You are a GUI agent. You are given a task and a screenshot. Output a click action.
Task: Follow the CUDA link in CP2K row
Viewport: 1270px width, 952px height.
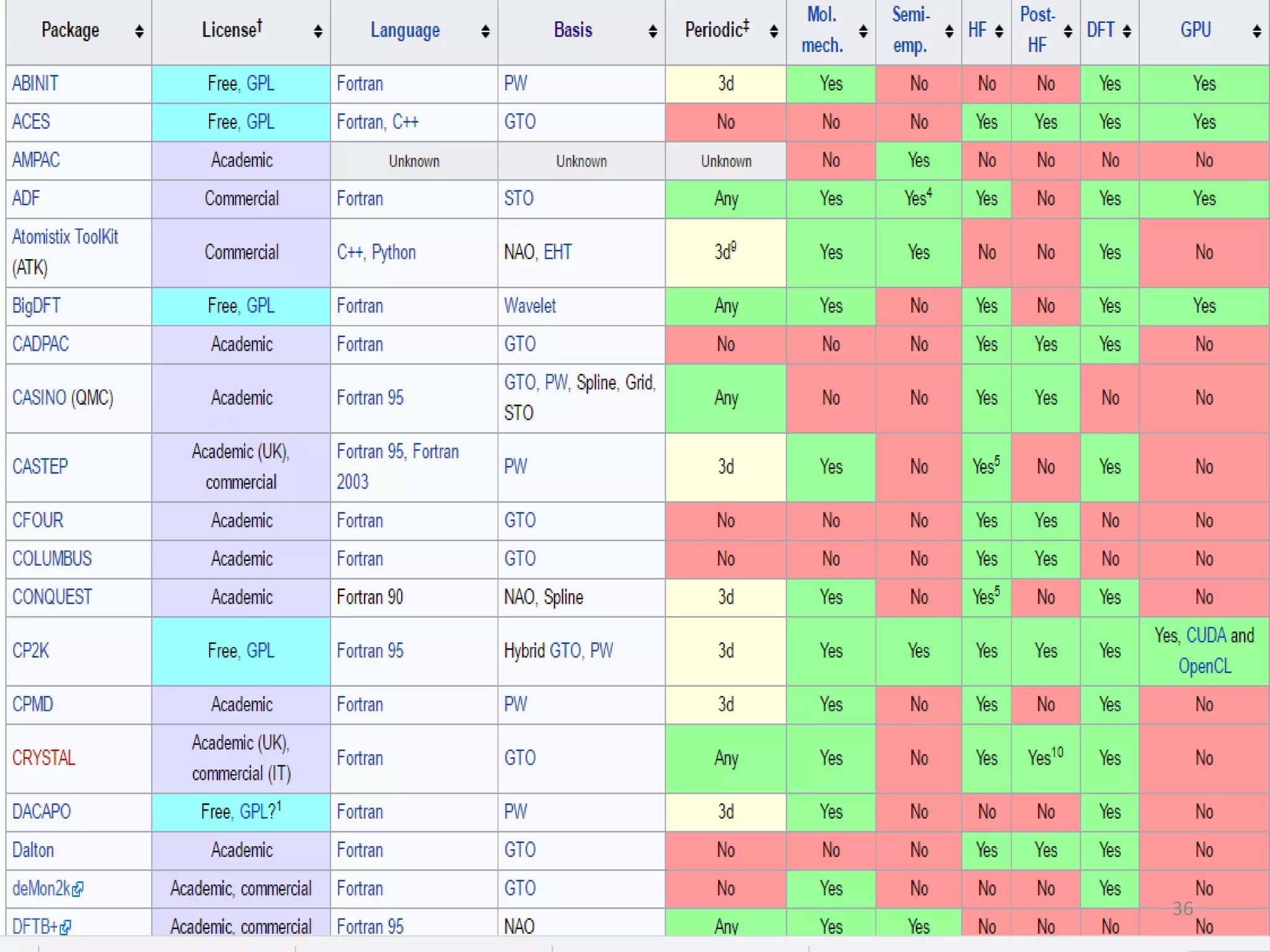(1206, 635)
